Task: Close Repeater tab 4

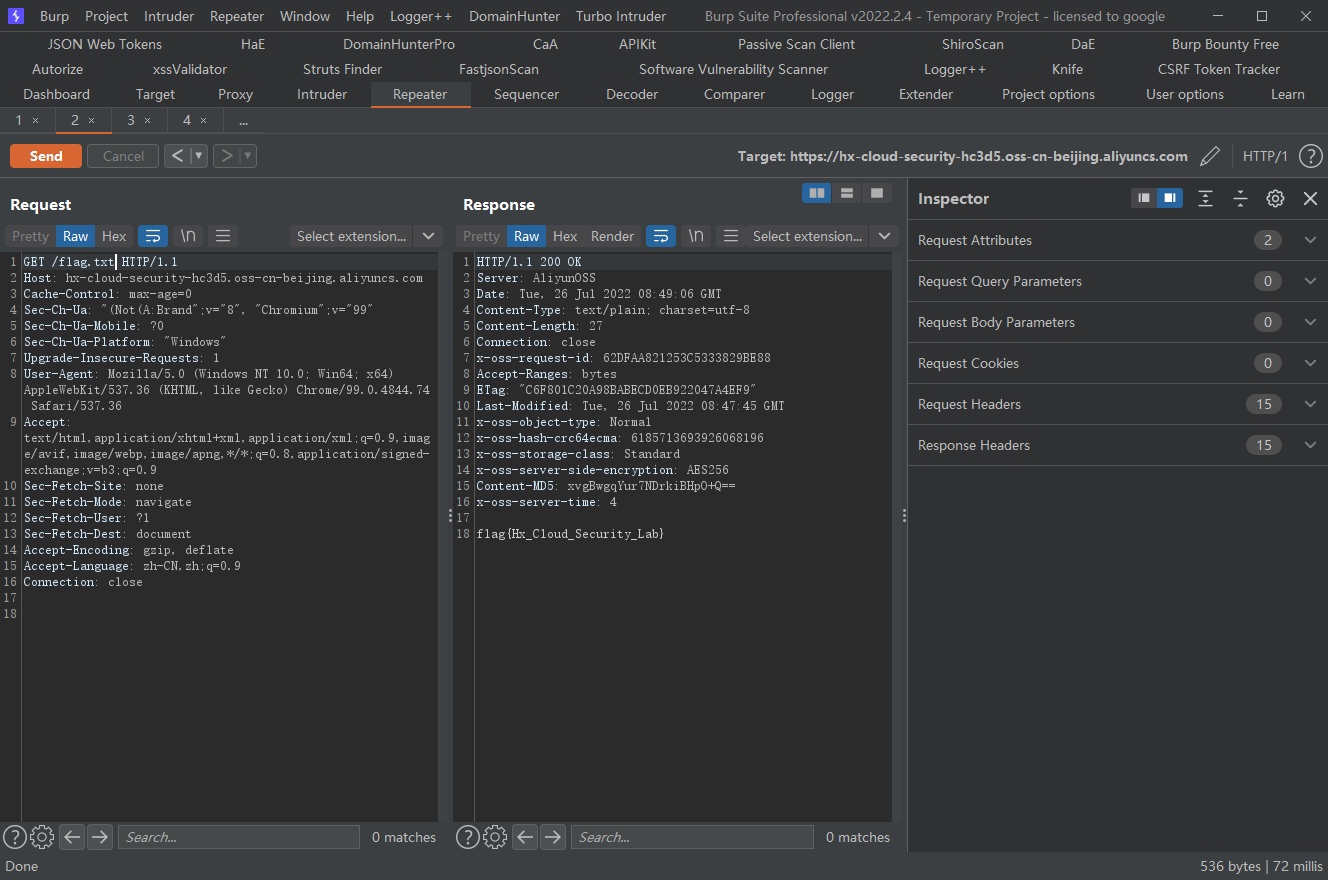Action: tap(203, 120)
